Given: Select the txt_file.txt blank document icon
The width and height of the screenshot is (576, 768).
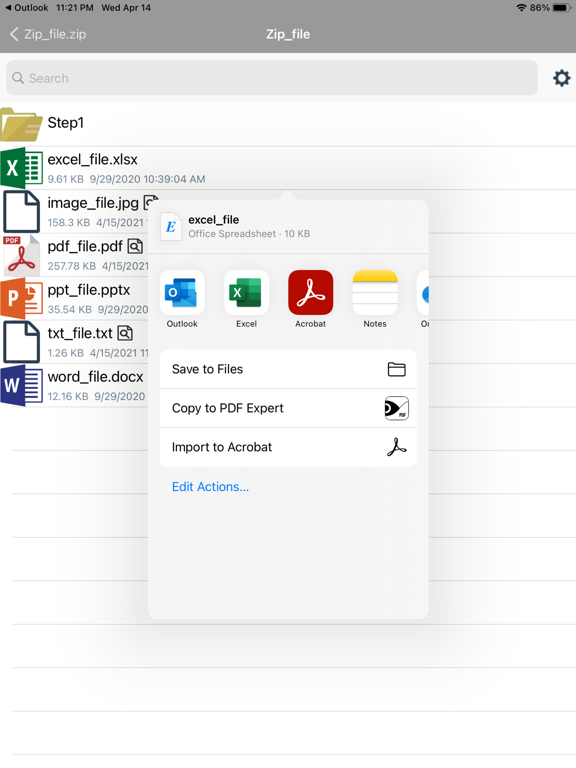Looking at the screenshot, I should 22,342.
